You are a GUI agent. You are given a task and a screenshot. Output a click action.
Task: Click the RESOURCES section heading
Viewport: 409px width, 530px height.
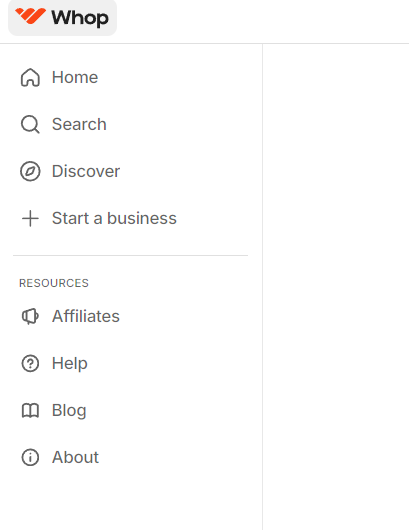(54, 283)
